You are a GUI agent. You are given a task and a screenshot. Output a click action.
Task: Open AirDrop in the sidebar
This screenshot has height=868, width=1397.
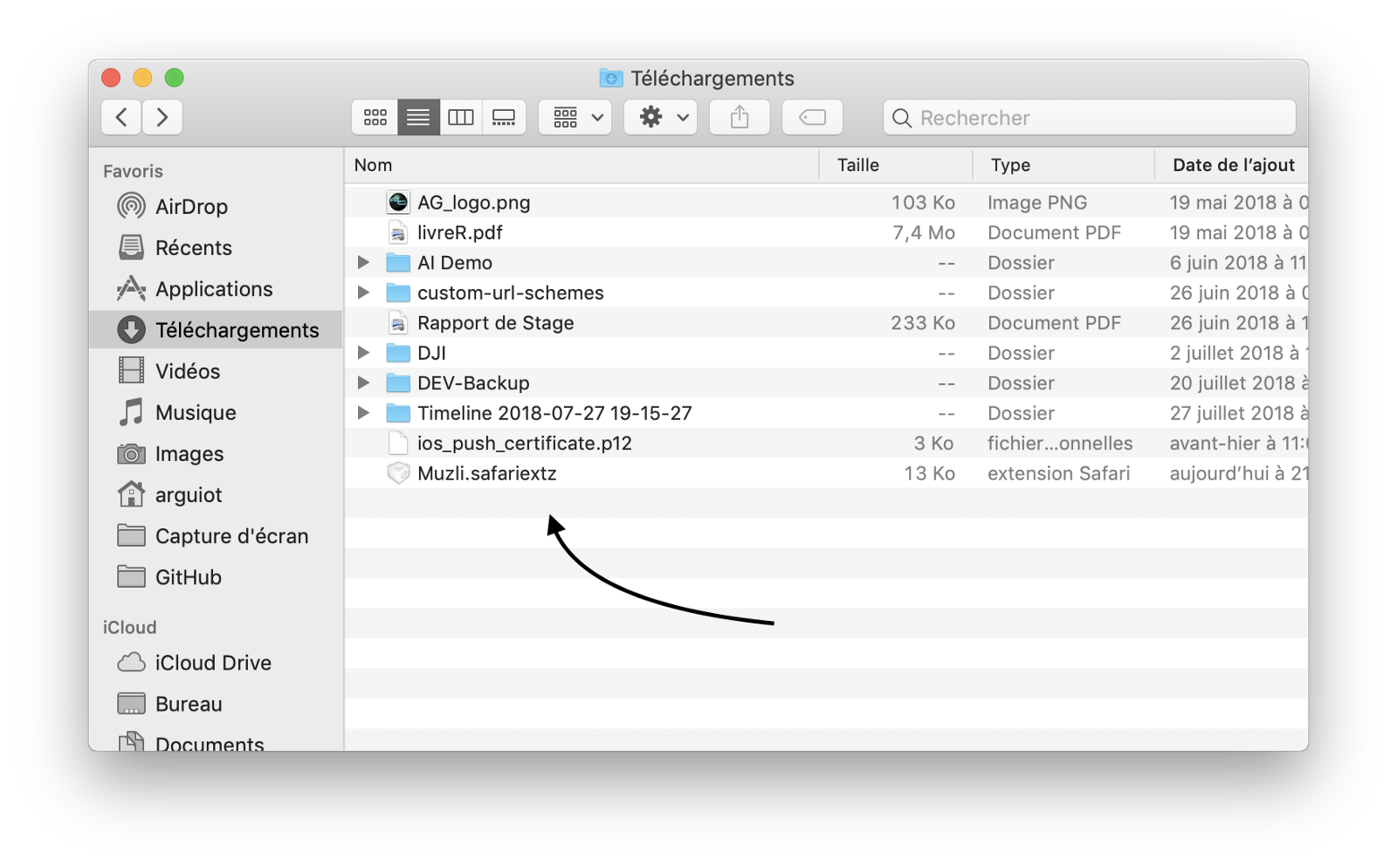(x=190, y=207)
